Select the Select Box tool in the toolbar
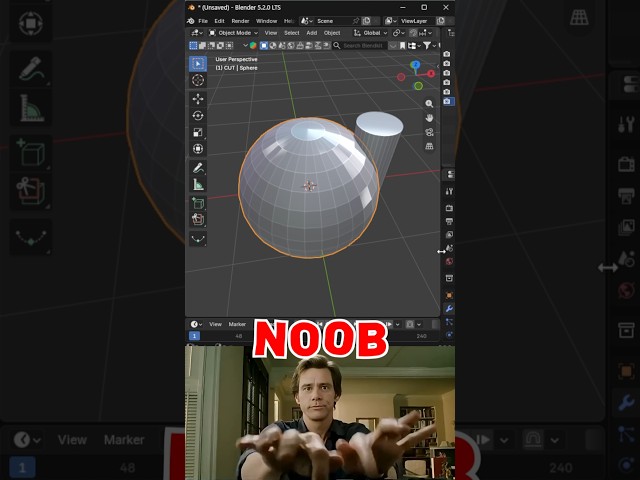640x480 pixels. click(x=198, y=64)
